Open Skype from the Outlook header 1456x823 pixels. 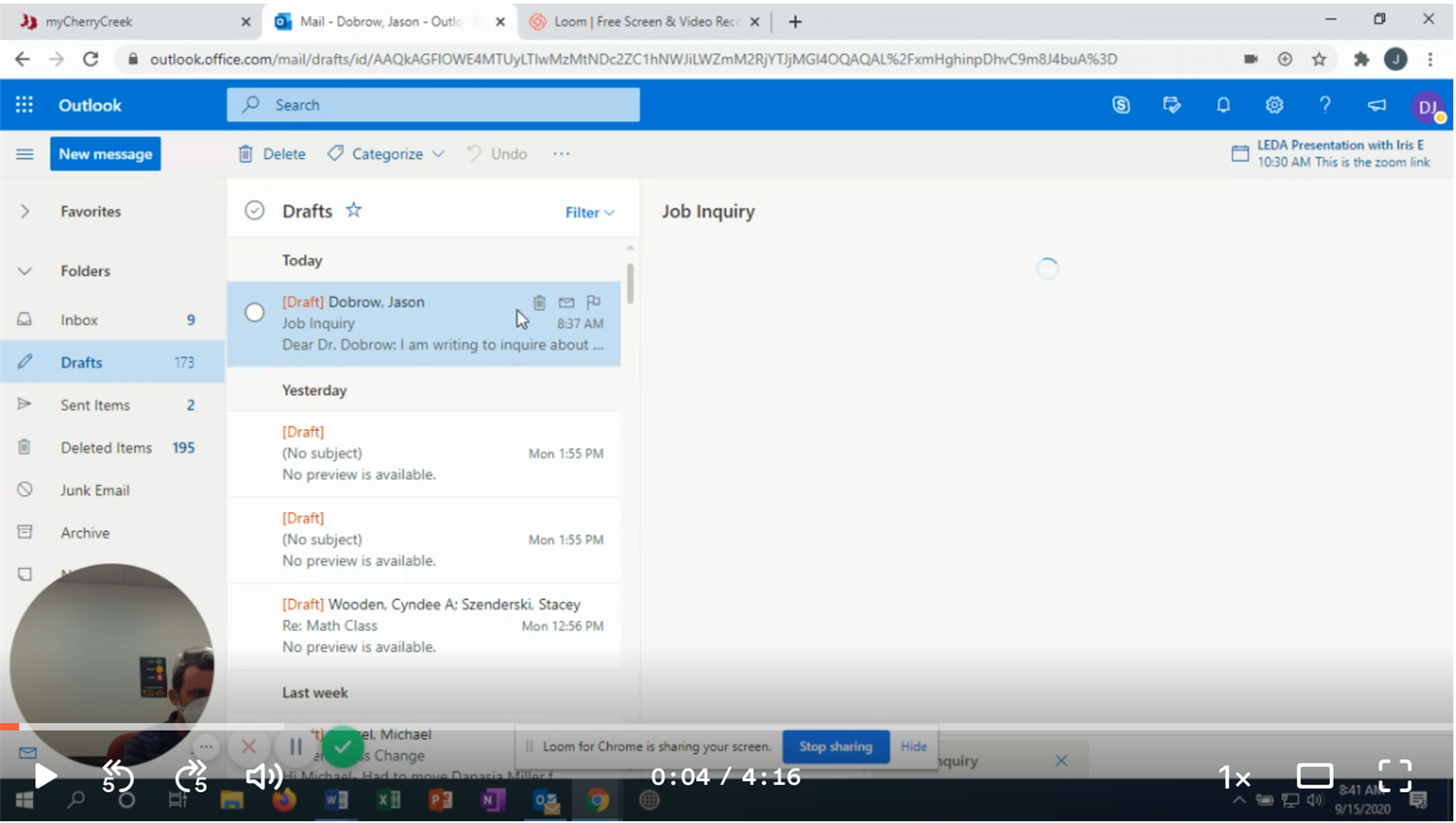1121,105
